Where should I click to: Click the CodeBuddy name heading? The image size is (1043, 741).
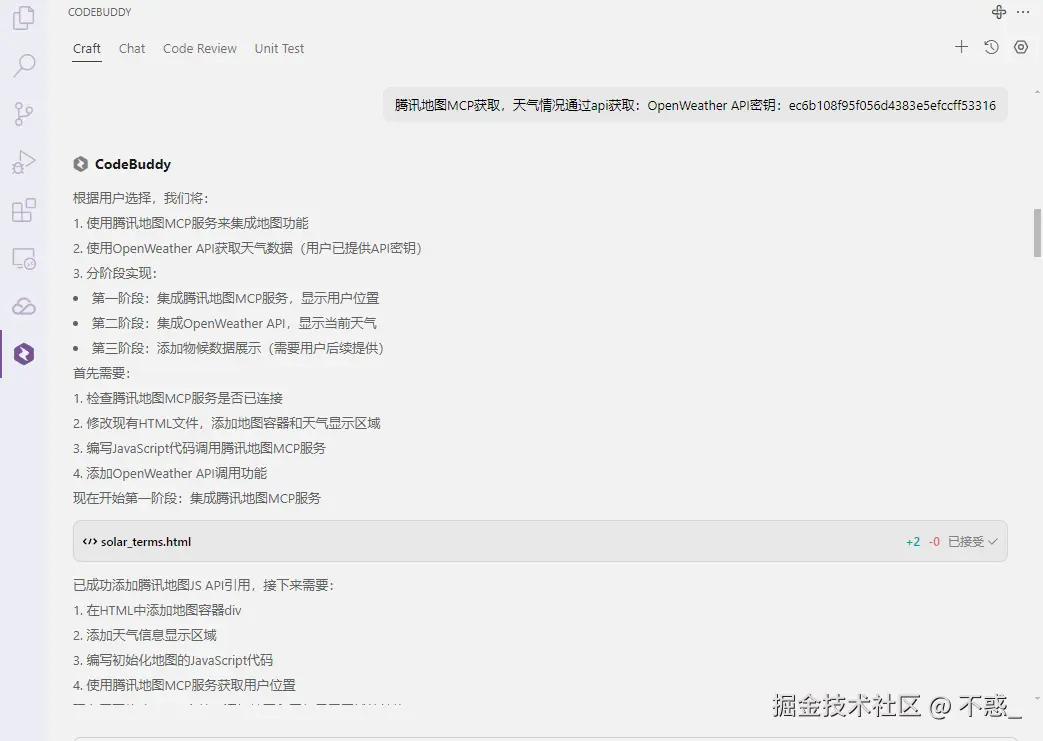click(x=132, y=164)
